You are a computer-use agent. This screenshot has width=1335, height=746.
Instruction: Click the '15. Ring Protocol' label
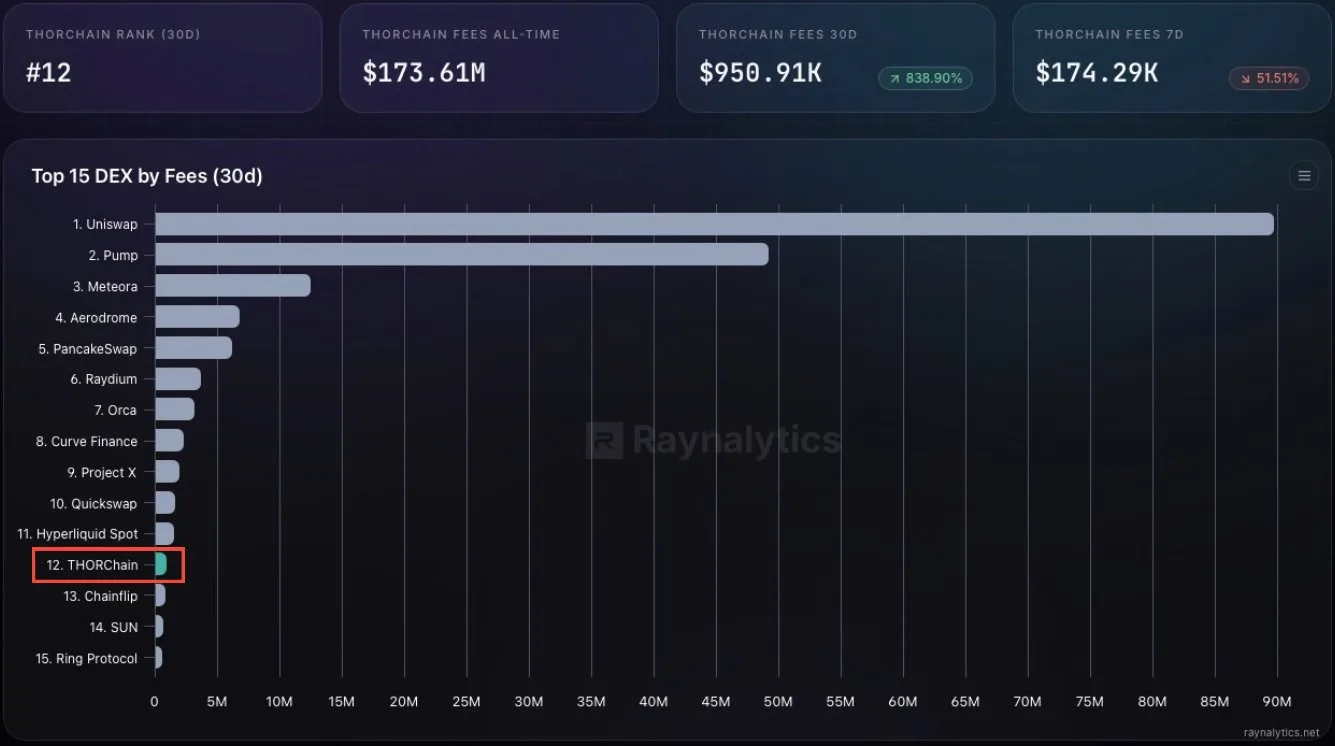click(86, 658)
